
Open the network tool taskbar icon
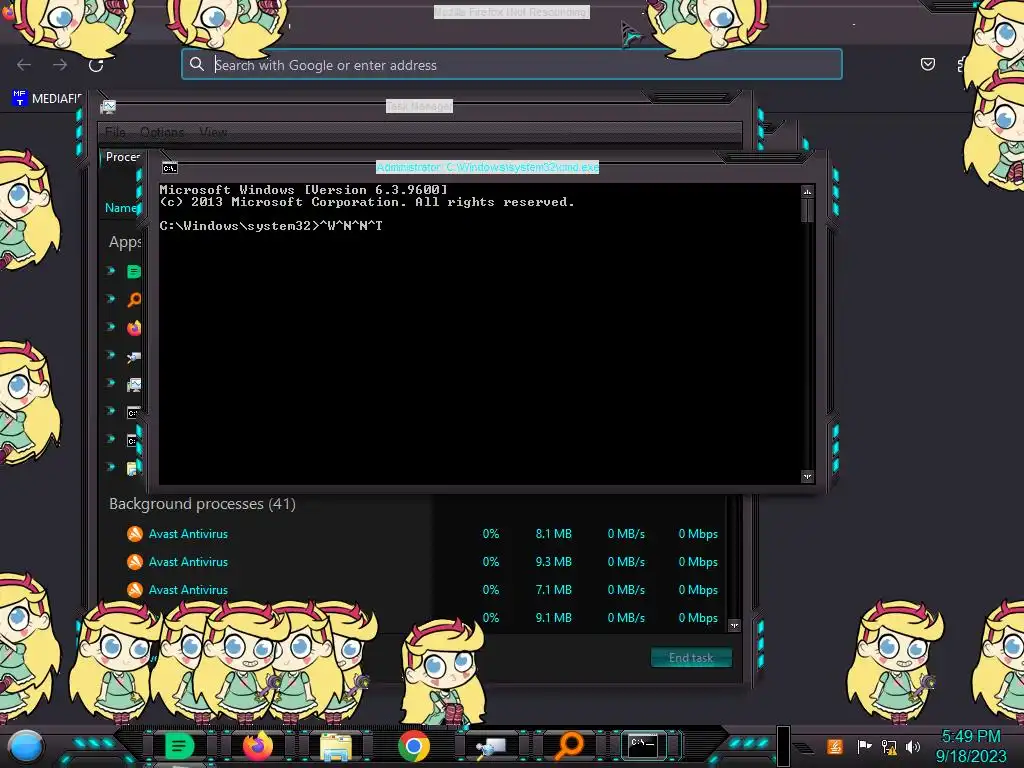[491, 747]
